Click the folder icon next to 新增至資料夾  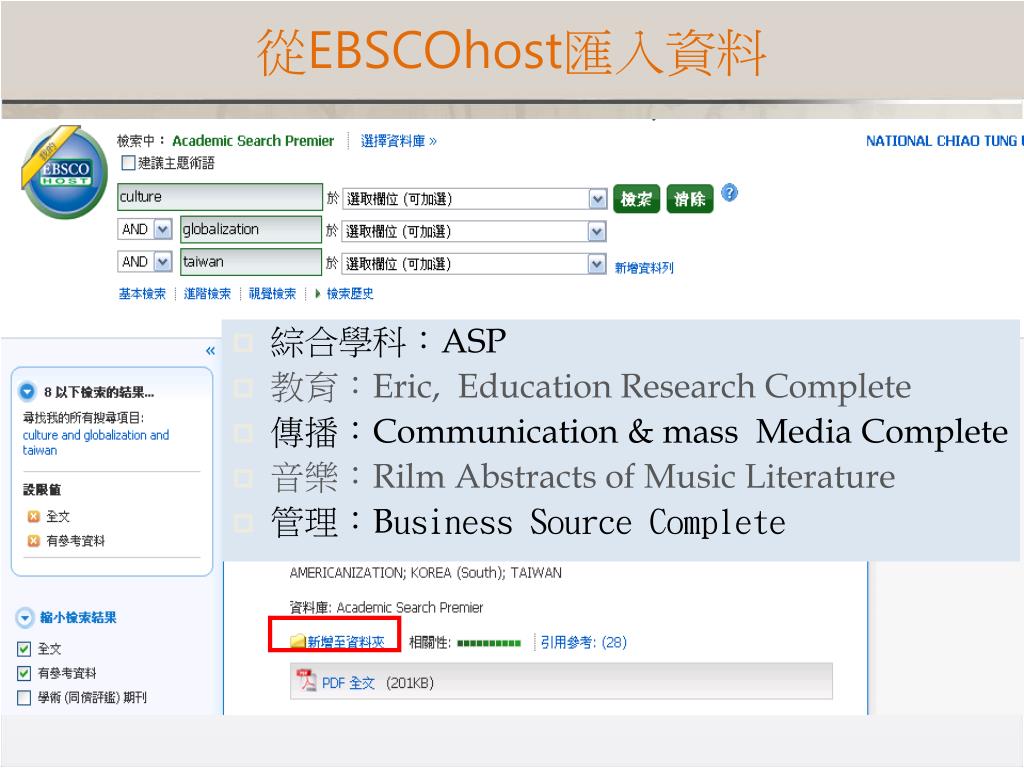[x=298, y=641]
